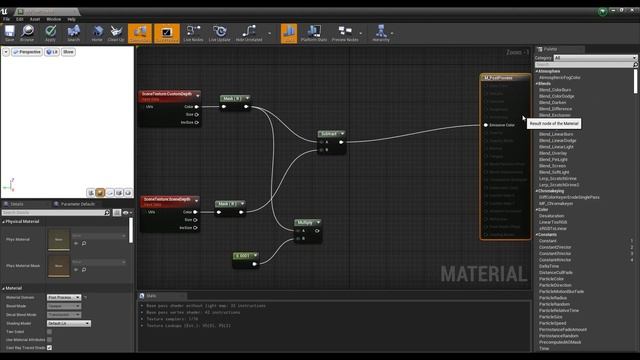The height and width of the screenshot is (360, 640).
Task: Open the Help menu
Action: point(71,19)
